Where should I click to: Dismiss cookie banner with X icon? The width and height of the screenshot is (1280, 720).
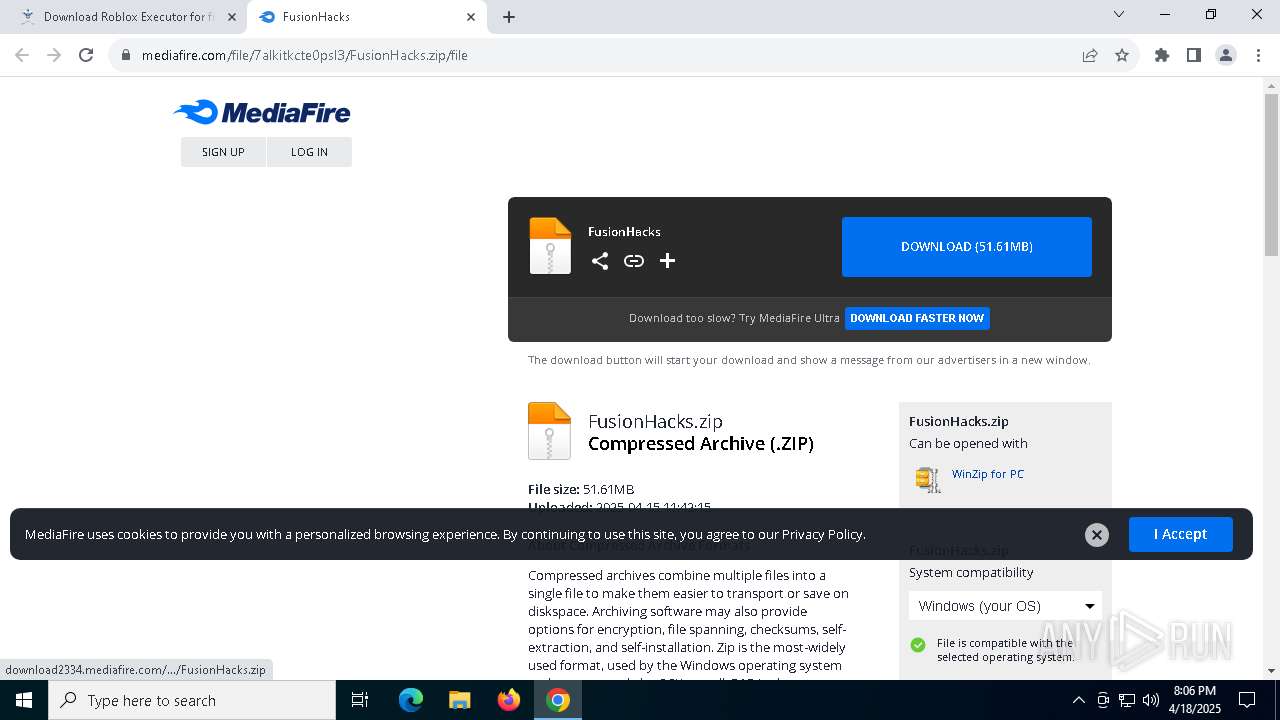pos(1097,535)
